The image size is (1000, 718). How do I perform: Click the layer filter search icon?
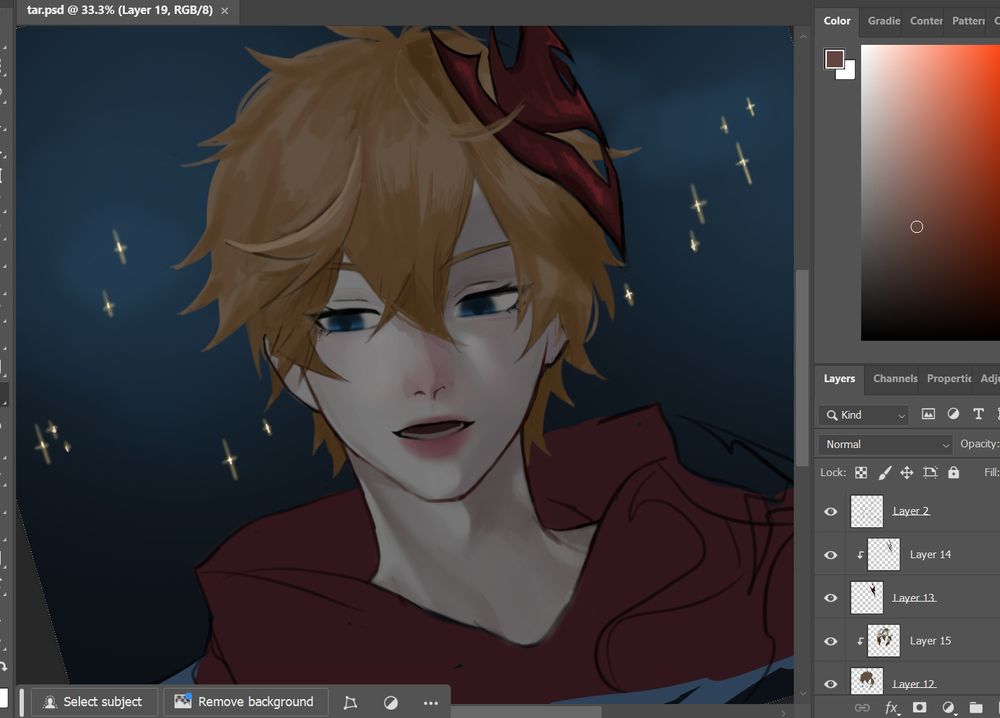click(x=832, y=415)
